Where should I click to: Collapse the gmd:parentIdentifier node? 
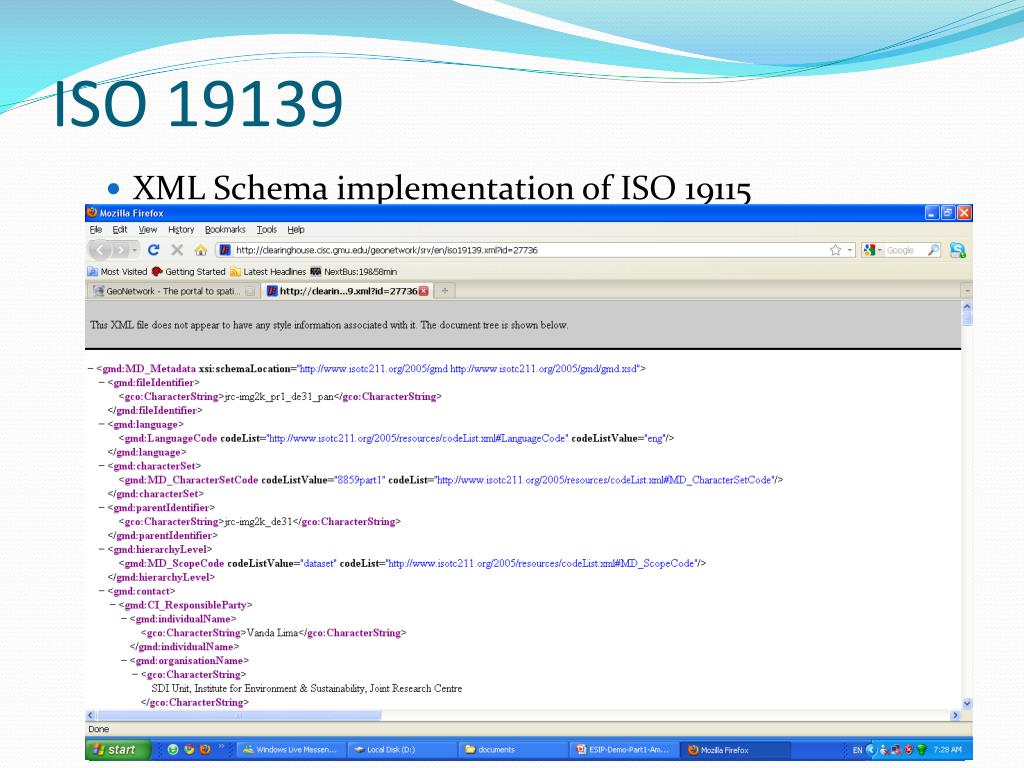coord(102,508)
